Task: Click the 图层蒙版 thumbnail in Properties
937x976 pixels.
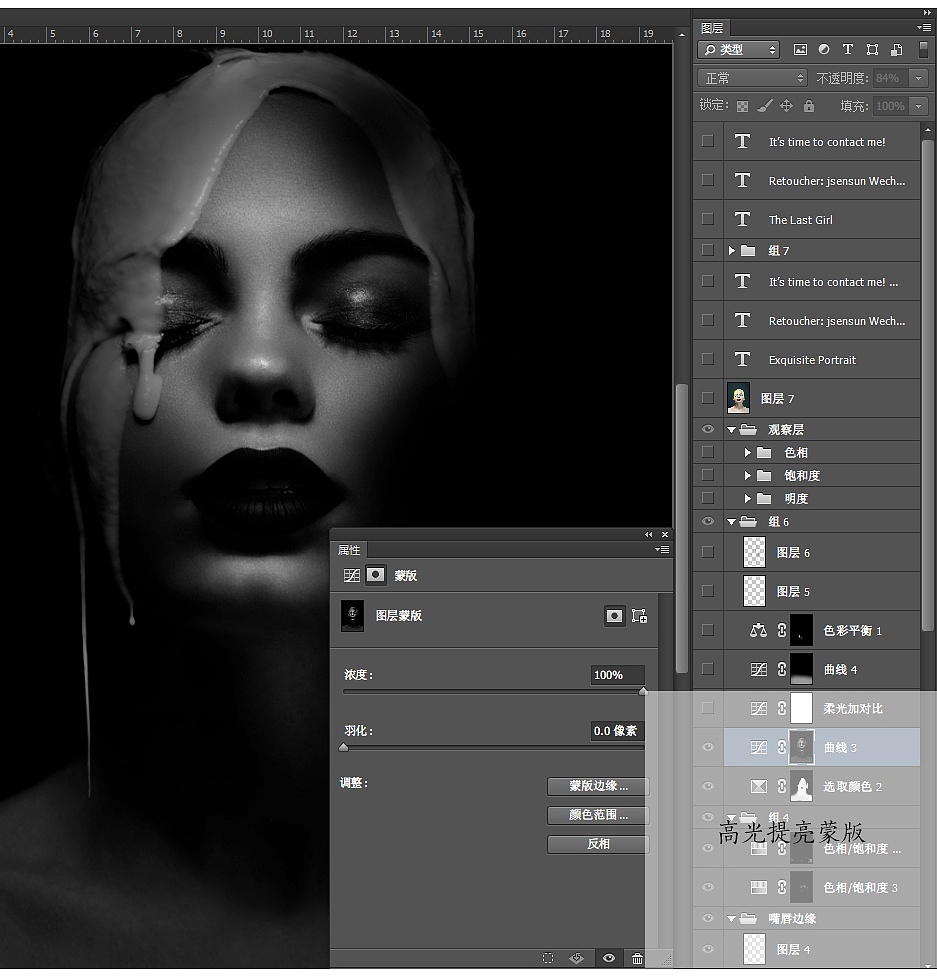Action: click(x=352, y=616)
